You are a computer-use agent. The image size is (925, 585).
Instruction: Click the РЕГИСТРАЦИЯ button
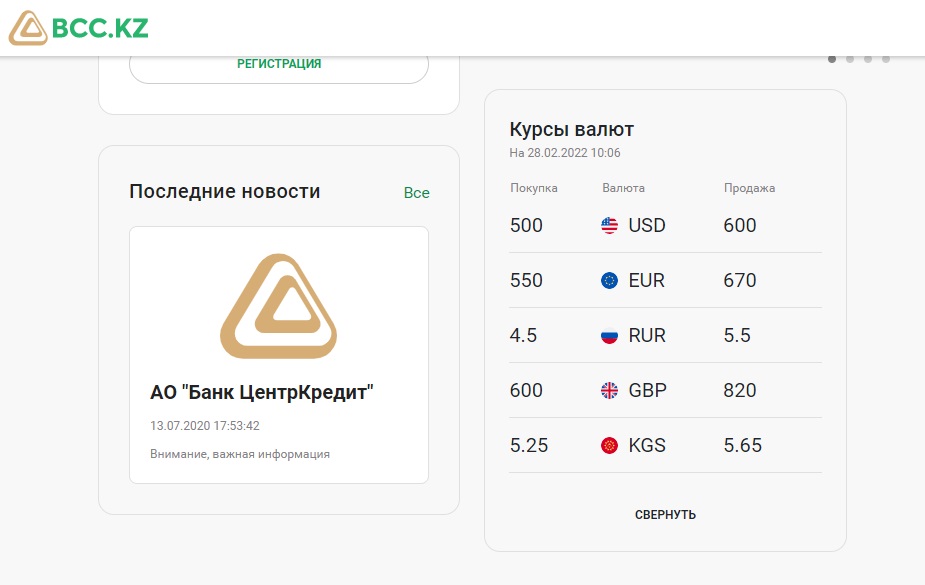279,64
